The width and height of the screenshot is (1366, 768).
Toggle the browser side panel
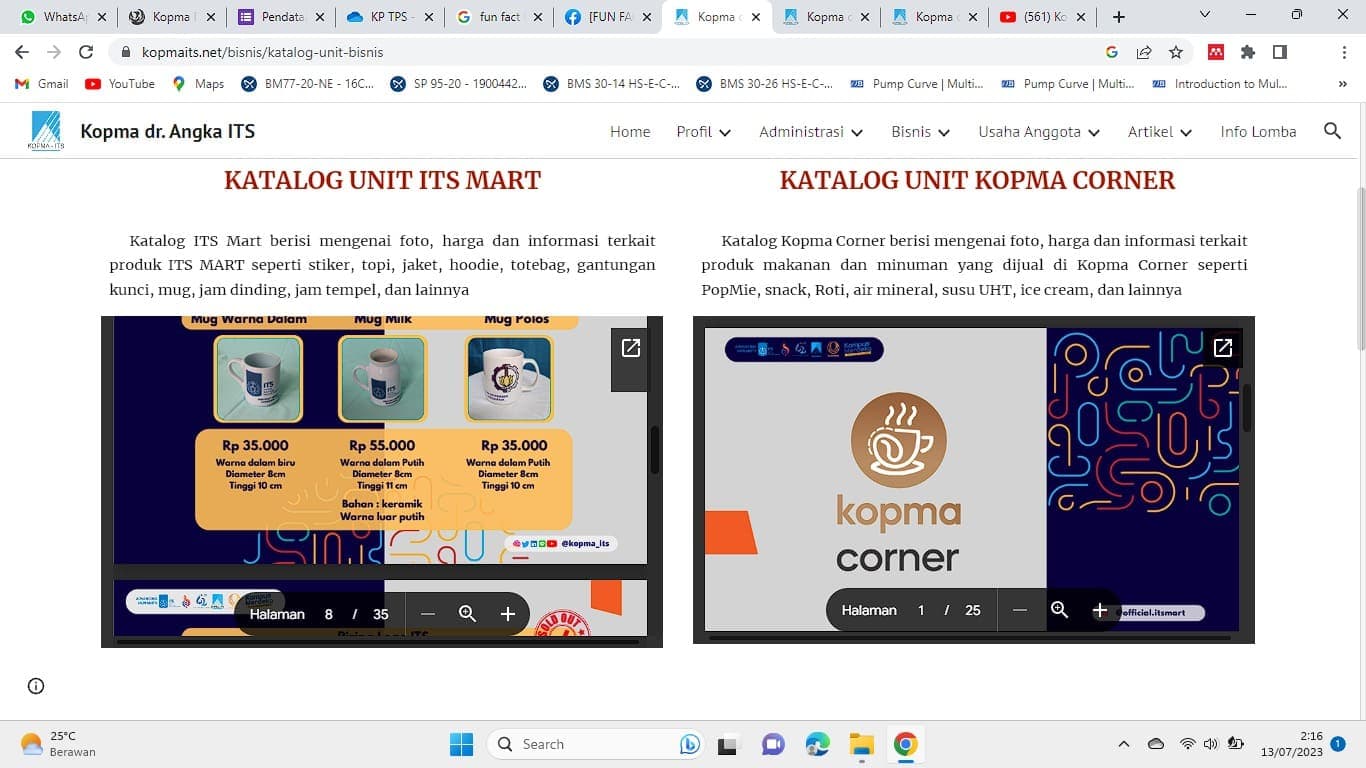(x=1280, y=52)
